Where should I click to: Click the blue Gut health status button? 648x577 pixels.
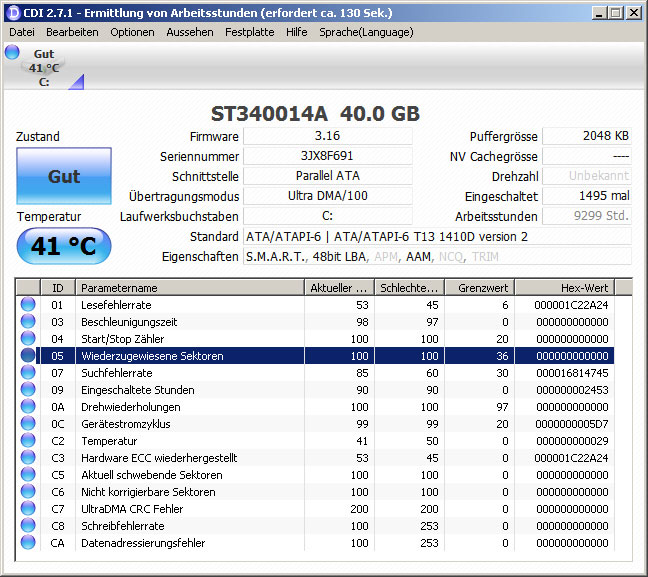tap(64, 176)
